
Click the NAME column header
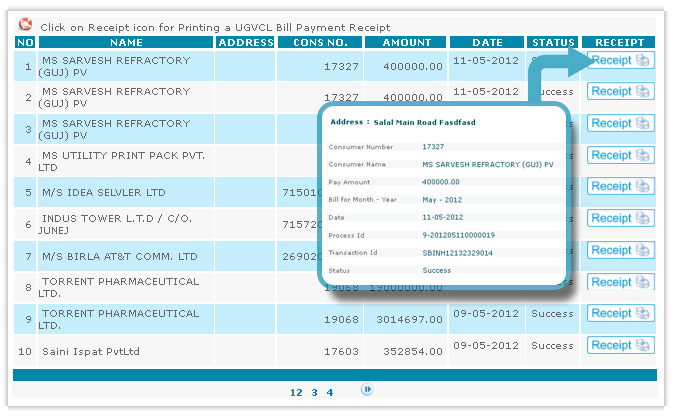[x=126, y=43]
